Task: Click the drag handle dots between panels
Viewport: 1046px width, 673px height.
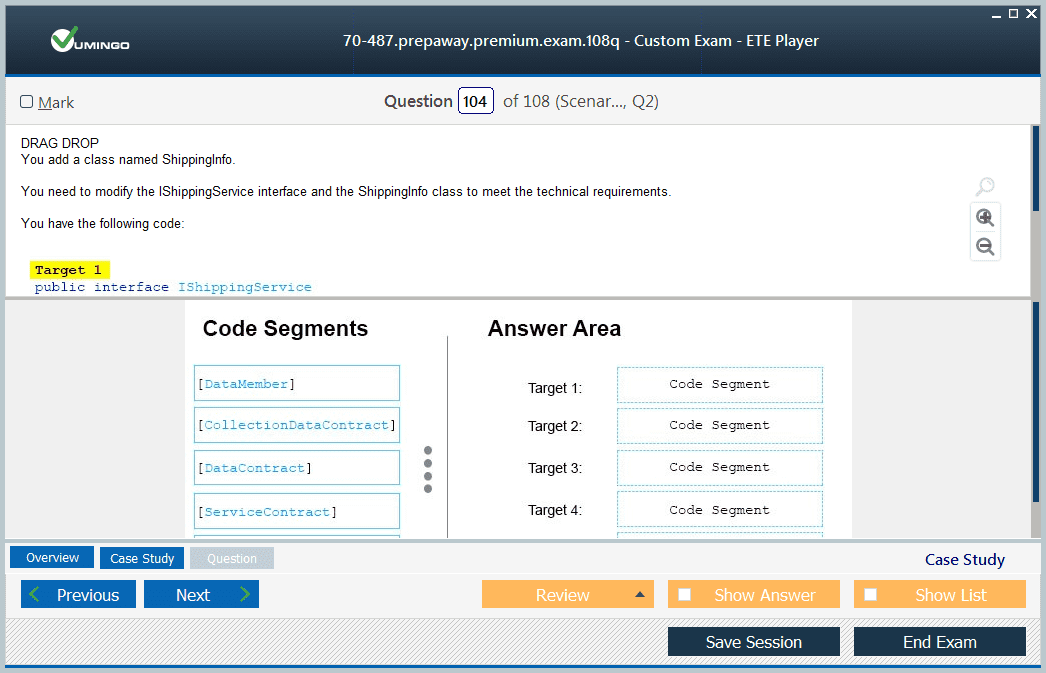Action: (428, 470)
